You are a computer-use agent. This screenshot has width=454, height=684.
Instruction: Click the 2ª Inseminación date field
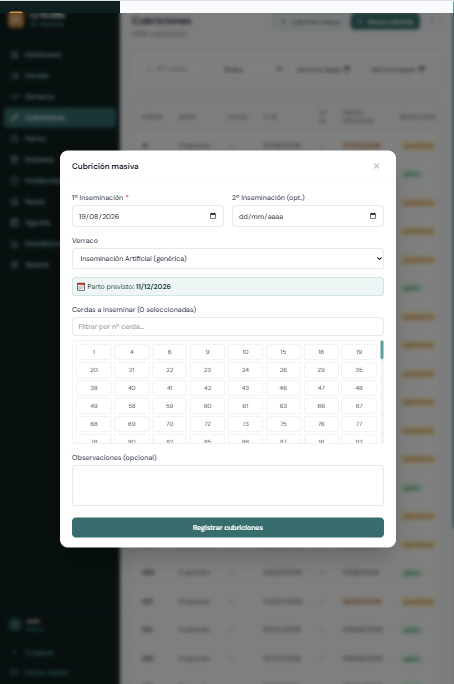coord(308,216)
